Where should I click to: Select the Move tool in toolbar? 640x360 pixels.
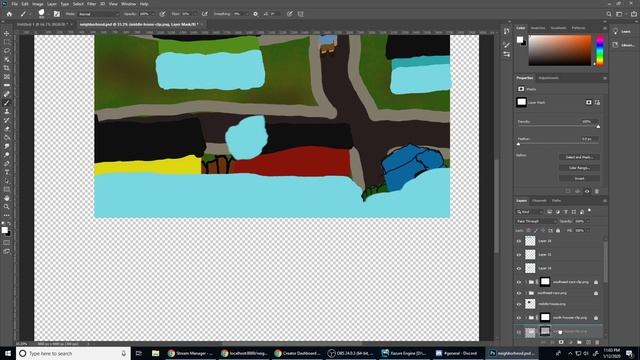[x=7, y=33]
